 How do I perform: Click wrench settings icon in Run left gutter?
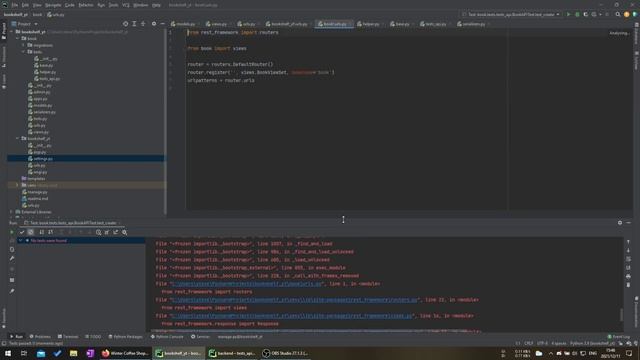point(12,258)
